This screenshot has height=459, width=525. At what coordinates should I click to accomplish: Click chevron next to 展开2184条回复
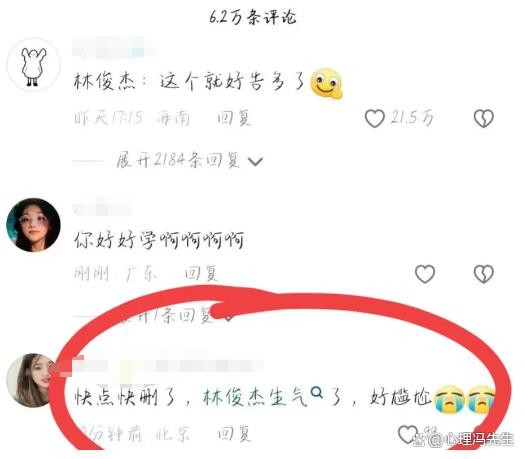(255, 161)
